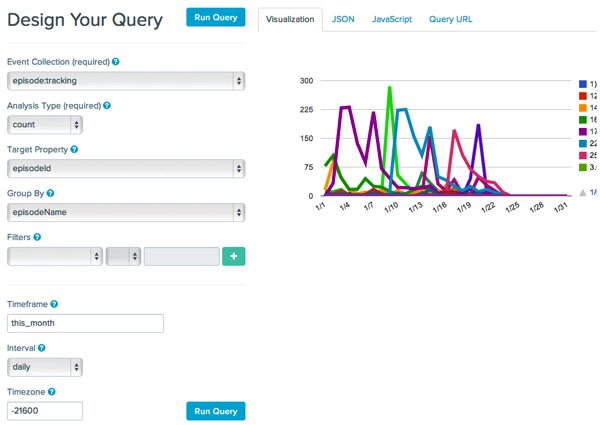Open the Timeframe help icon
The height and width of the screenshot is (425, 600).
[54, 304]
